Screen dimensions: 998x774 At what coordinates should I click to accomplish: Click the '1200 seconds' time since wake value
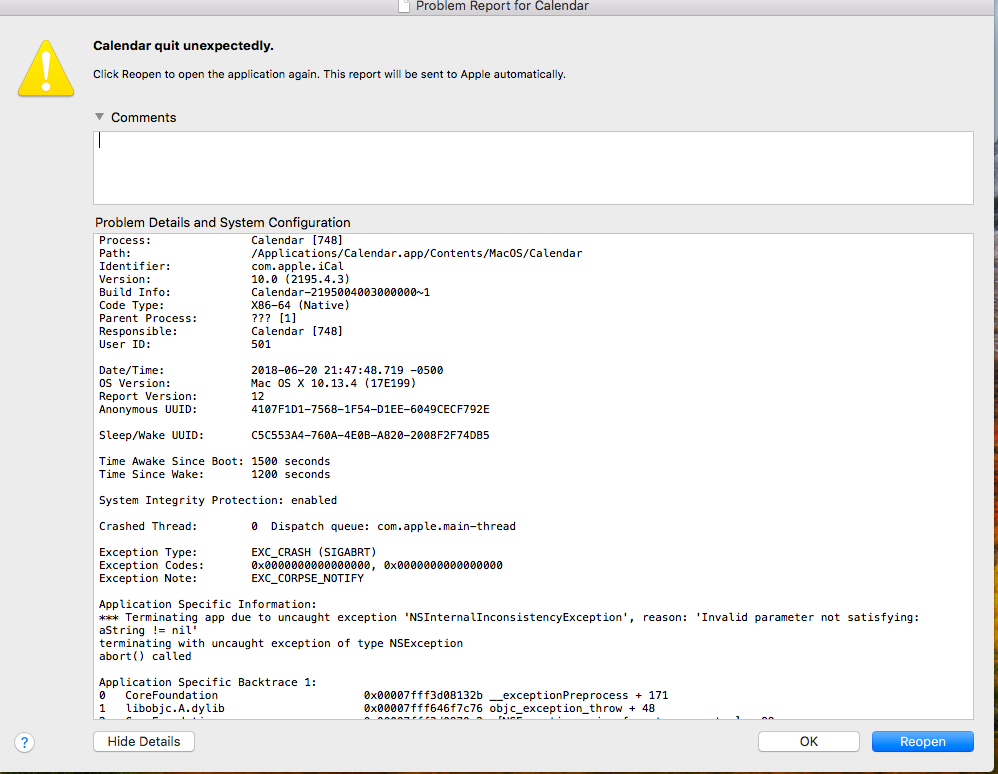tap(291, 474)
